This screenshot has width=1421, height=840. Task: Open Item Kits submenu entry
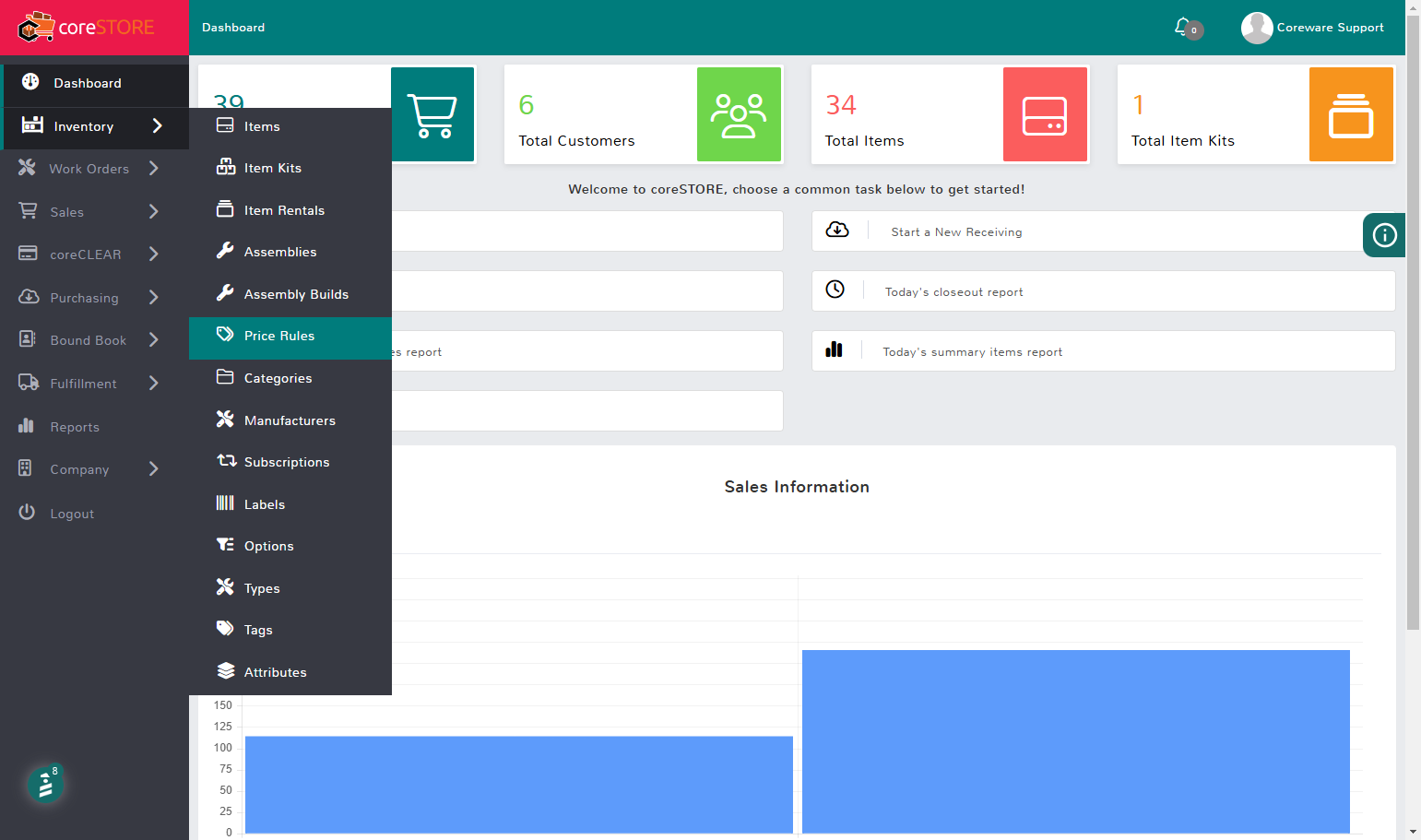(x=290, y=168)
